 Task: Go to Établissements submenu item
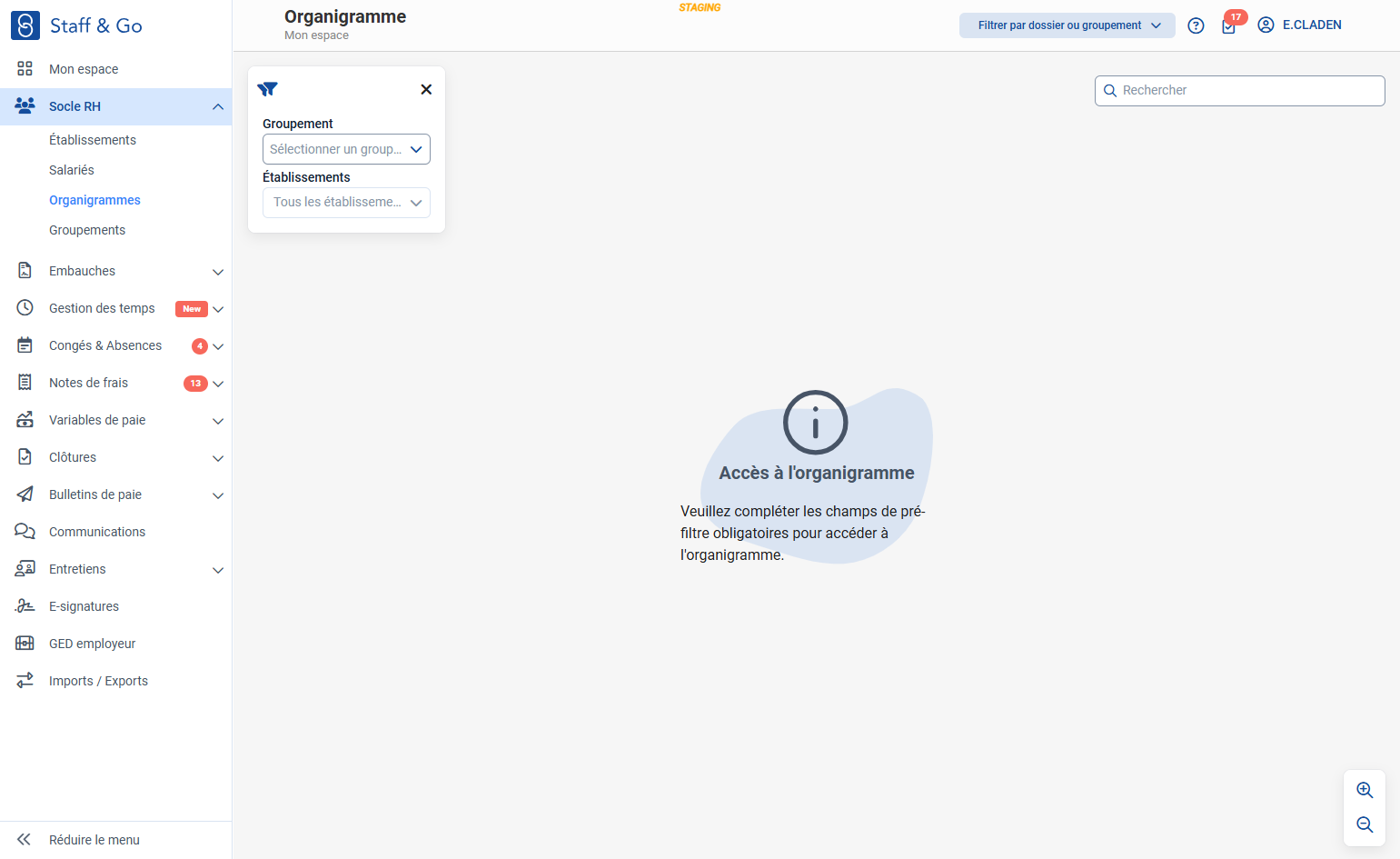point(93,140)
